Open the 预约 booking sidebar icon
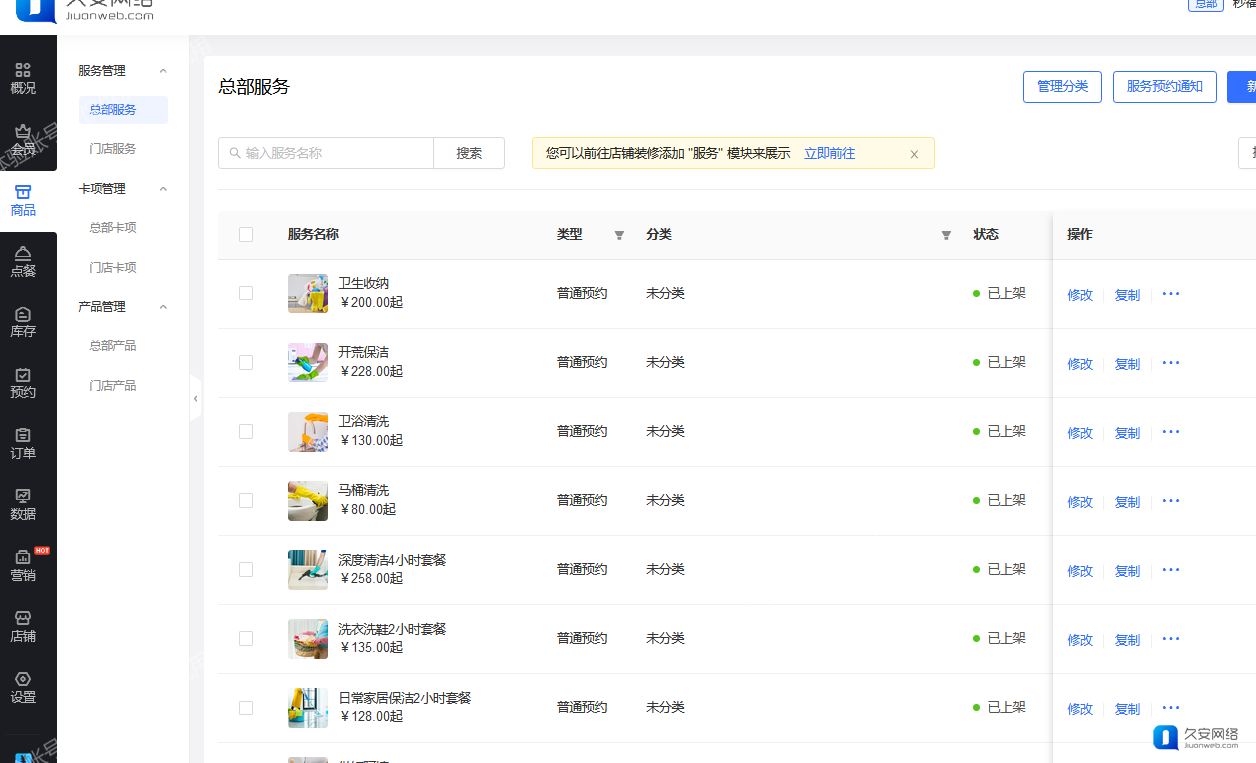The height and width of the screenshot is (763, 1256). click(23, 383)
